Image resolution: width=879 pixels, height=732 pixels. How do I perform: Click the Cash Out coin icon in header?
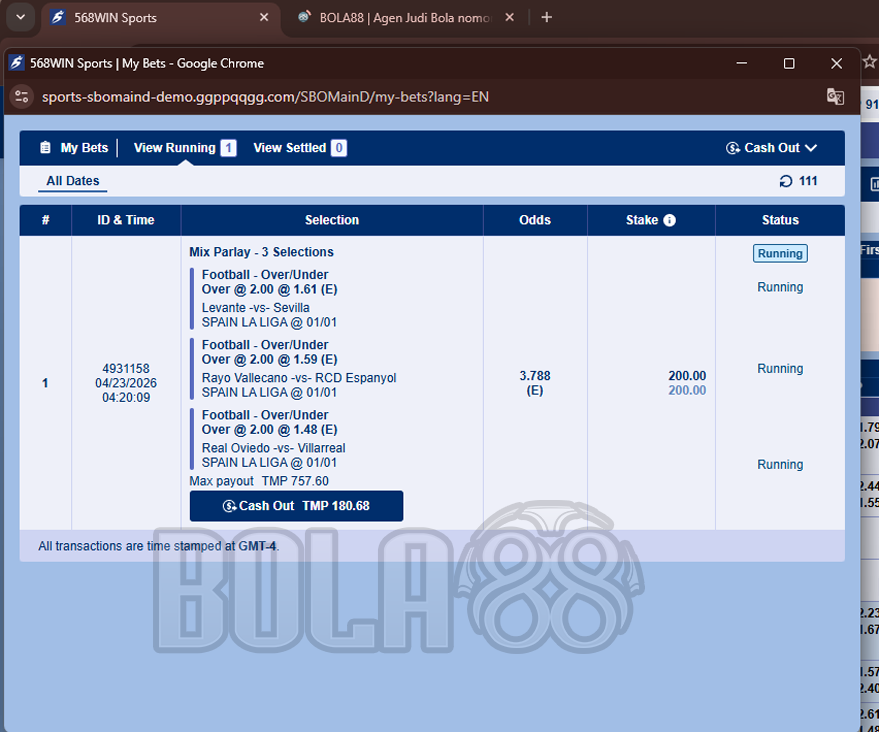click(x=733, y=148)
